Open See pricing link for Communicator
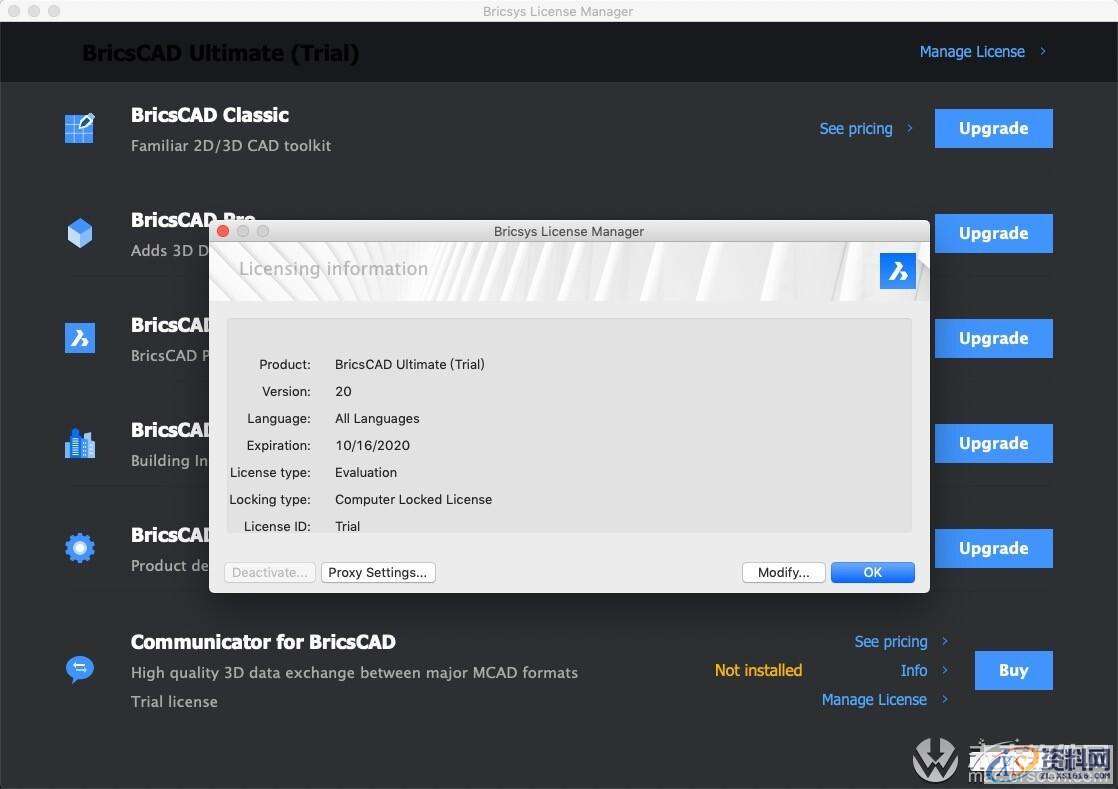This screenshot has height=789, width=1118. pos(891,641)
